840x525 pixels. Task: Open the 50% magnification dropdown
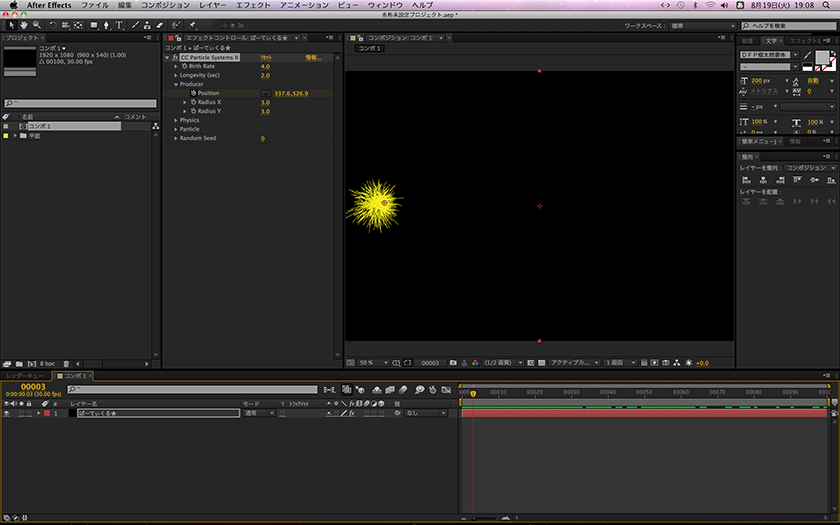373,363
